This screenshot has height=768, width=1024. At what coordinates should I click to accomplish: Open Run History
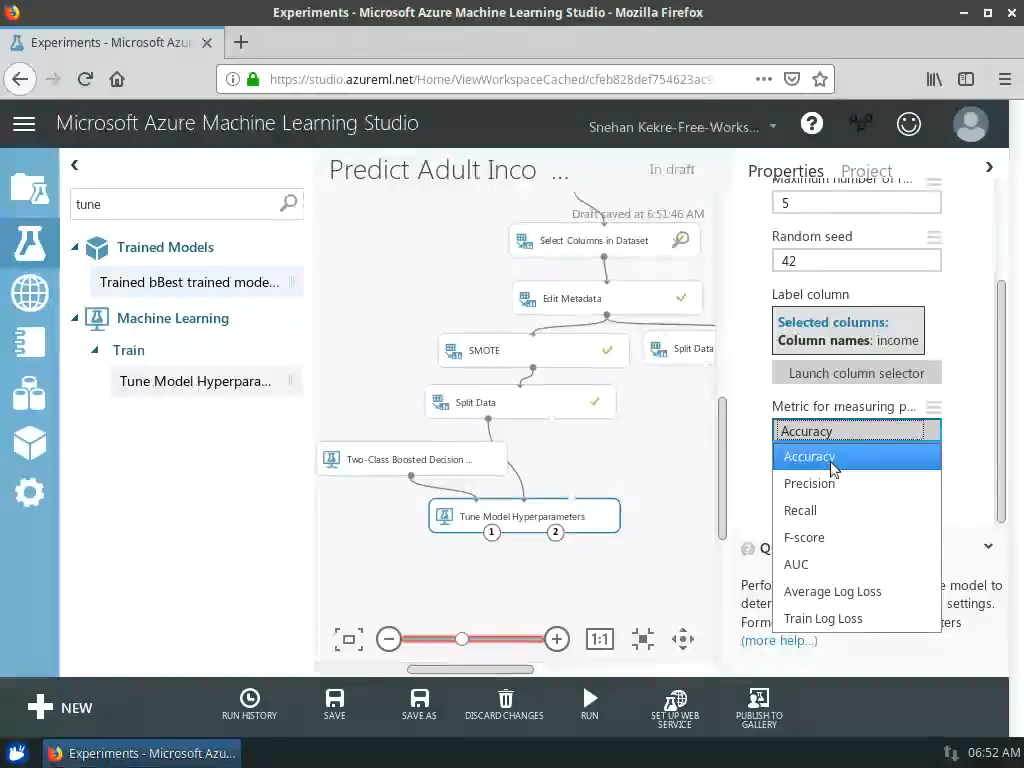249,704
